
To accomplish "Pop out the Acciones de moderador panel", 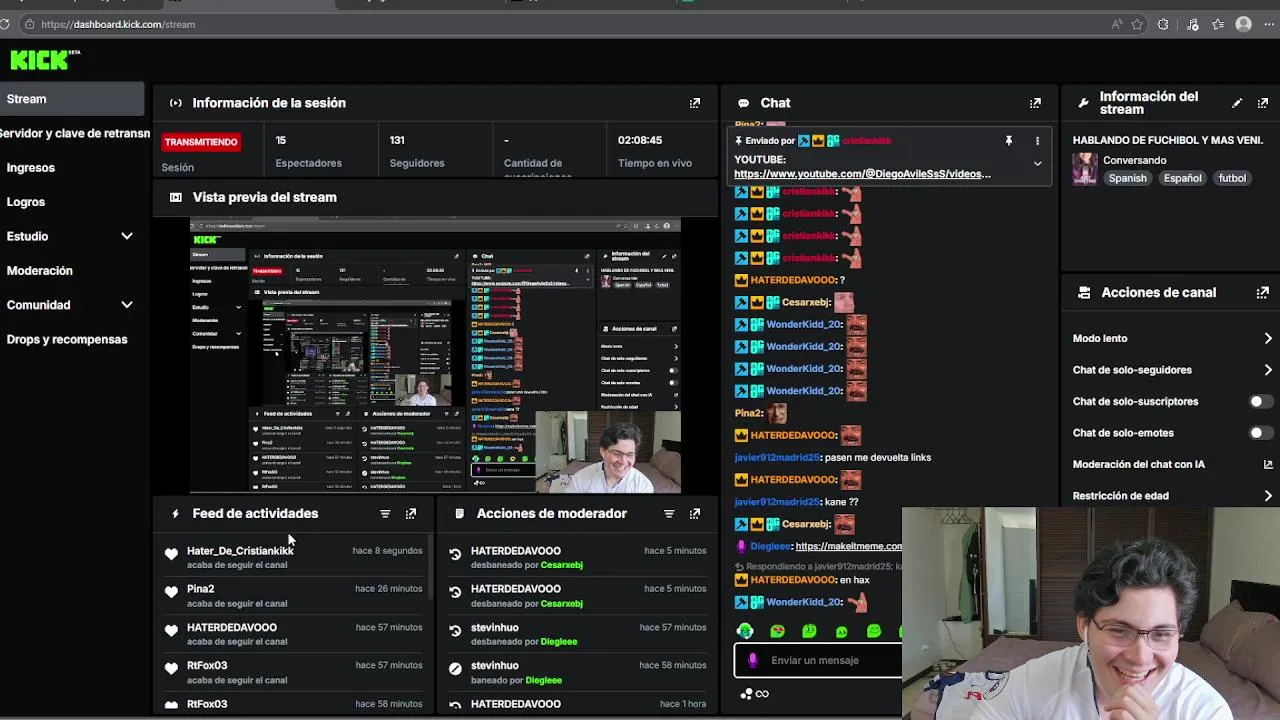I will pos(695,514).
